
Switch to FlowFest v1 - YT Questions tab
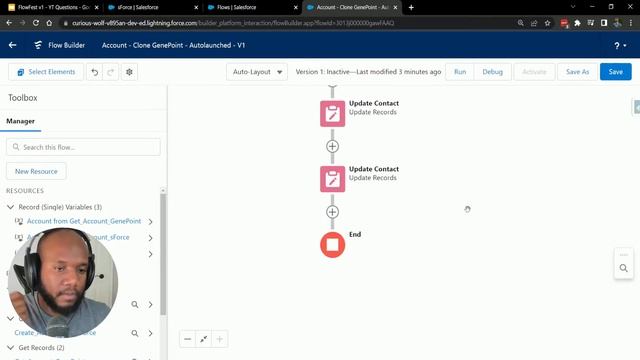52,7
